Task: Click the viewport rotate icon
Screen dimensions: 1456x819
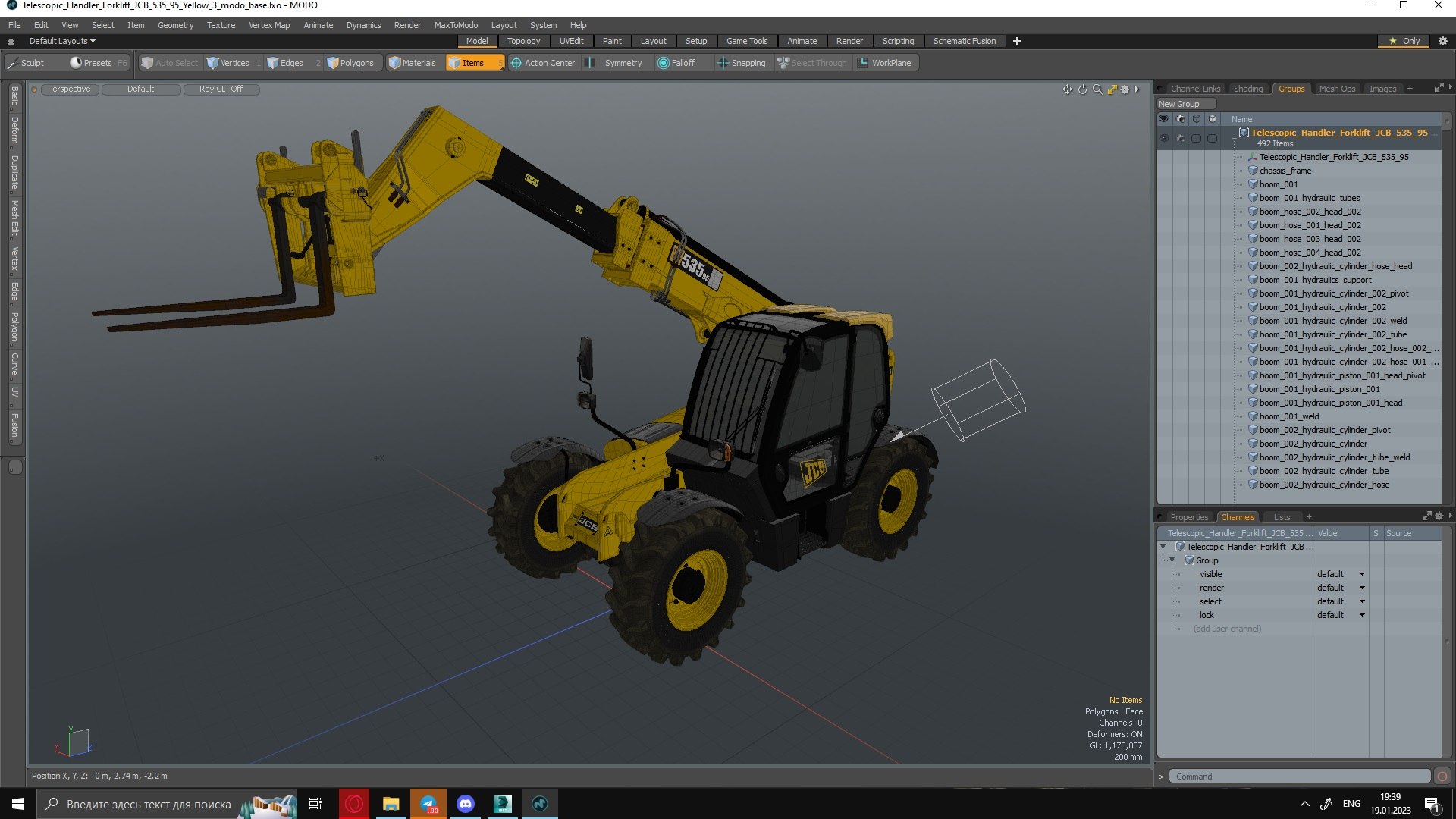Action: (x=1082, y=89)
